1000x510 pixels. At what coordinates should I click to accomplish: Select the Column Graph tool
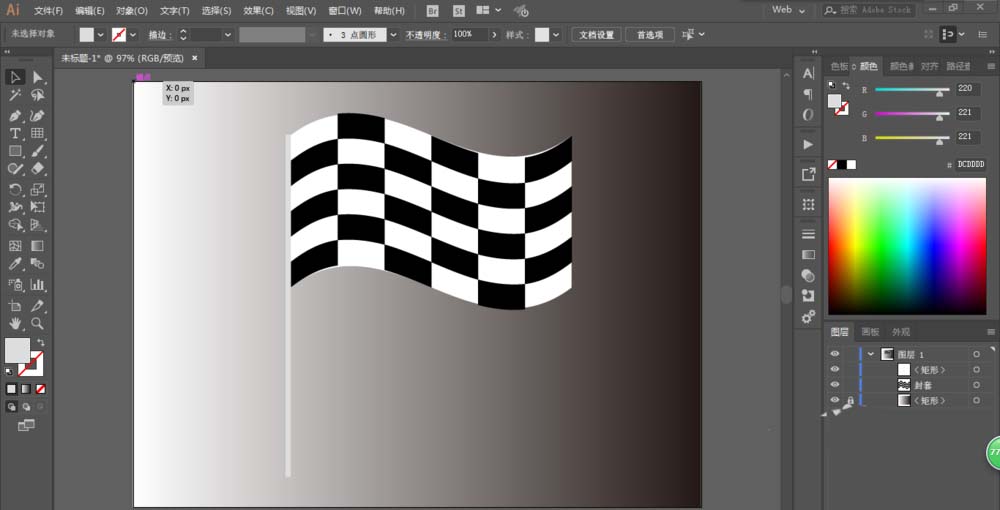38,284
